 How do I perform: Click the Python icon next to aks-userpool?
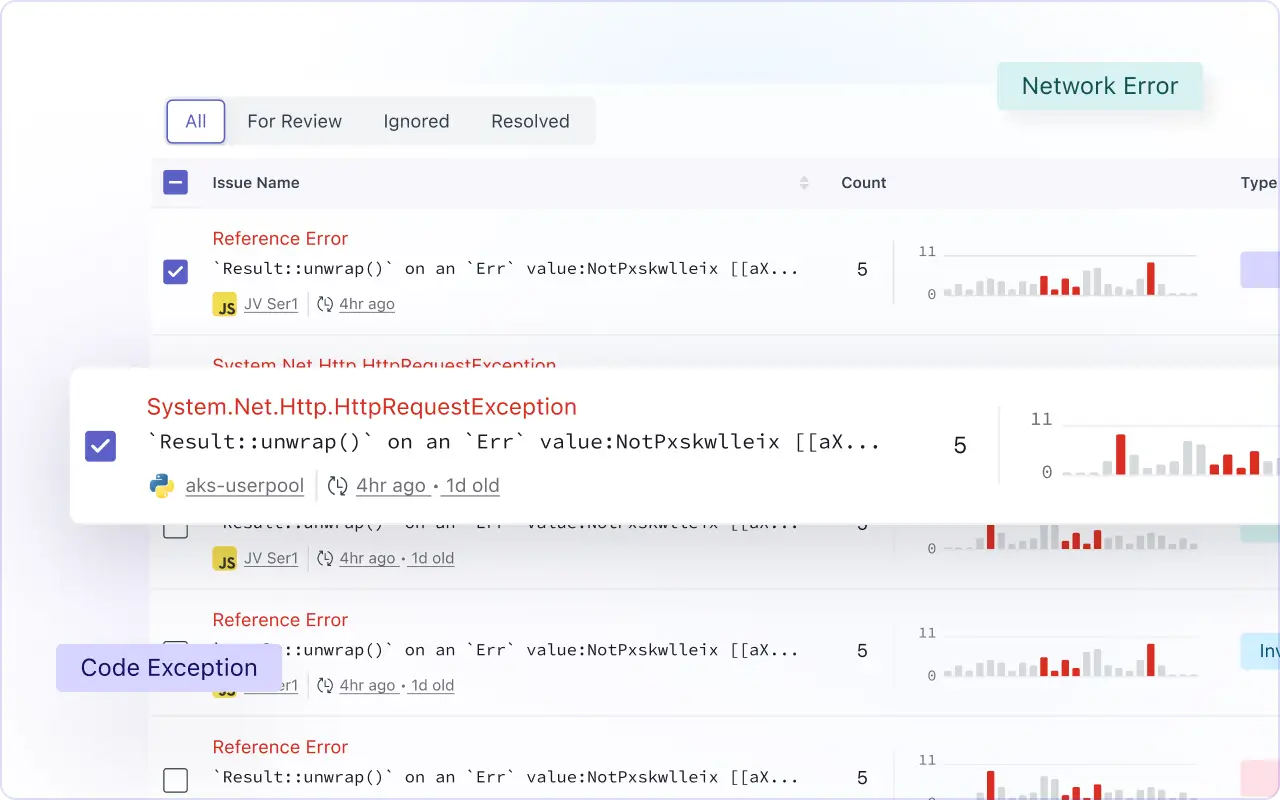pyautogui.click(x=162, y=486)
